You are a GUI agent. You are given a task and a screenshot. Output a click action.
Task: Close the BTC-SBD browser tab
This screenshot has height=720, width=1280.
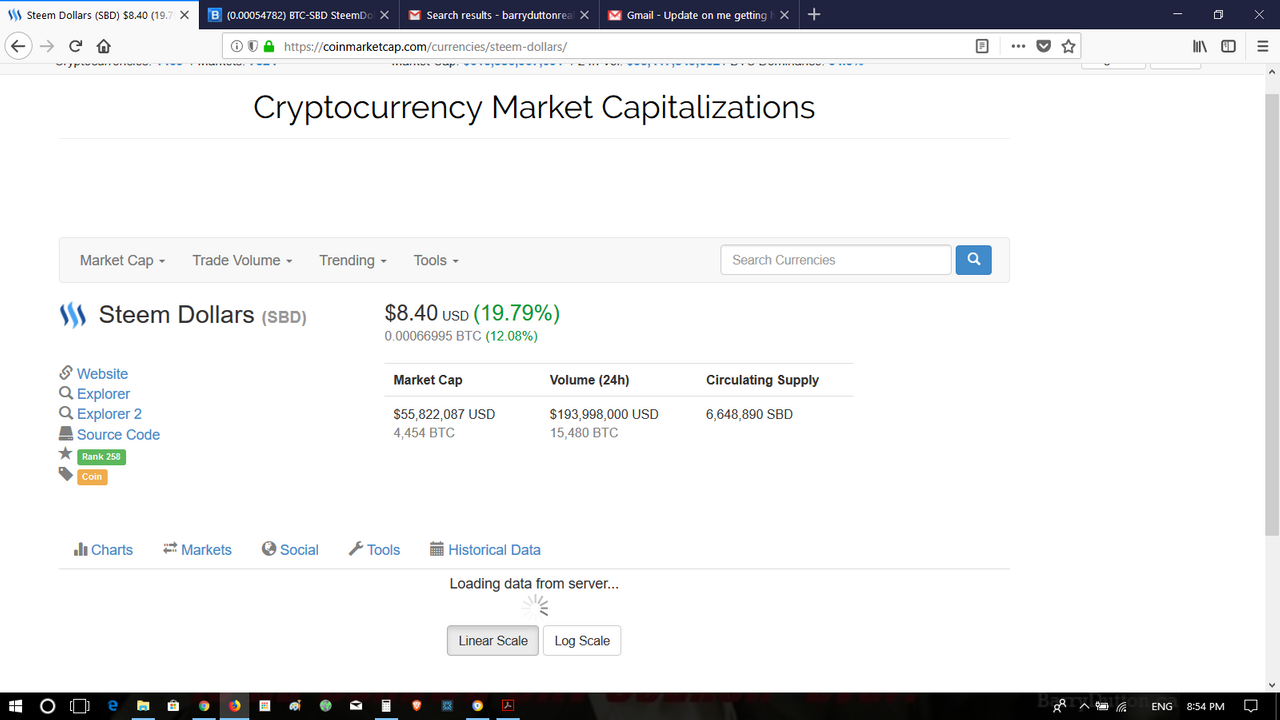(384, 15)
